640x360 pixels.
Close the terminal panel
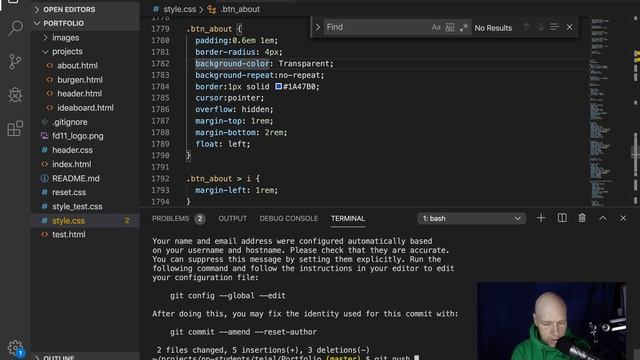[x=623, y=218]
